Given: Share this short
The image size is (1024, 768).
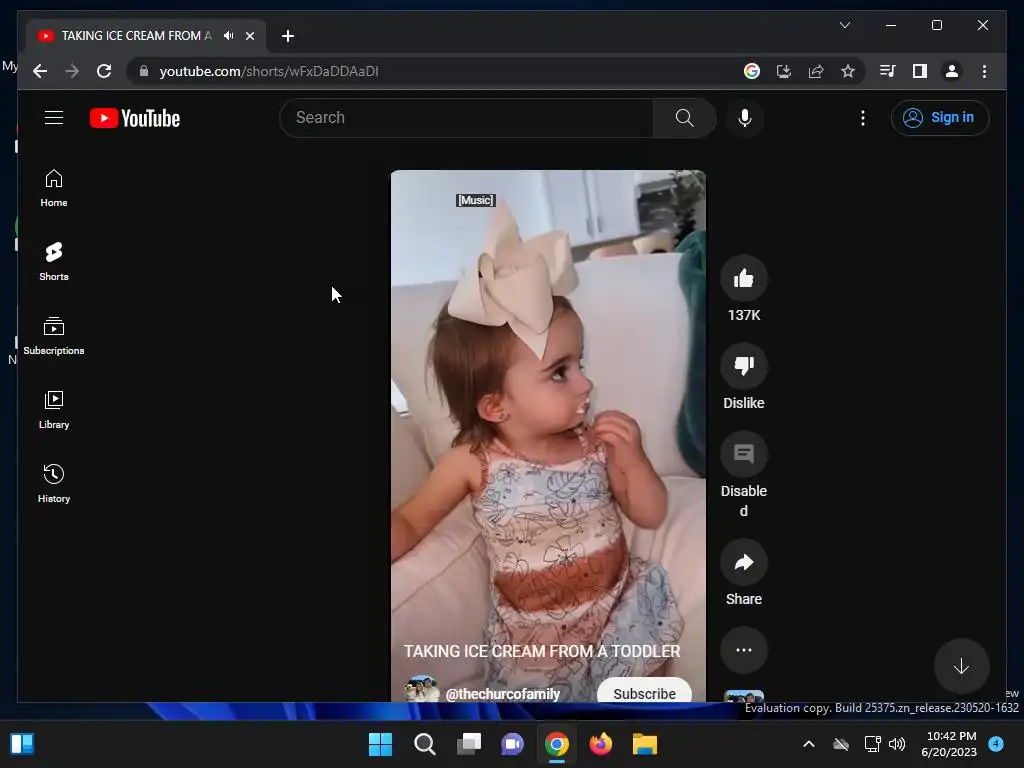Looking at the screenshot, I should coord(744,562).
